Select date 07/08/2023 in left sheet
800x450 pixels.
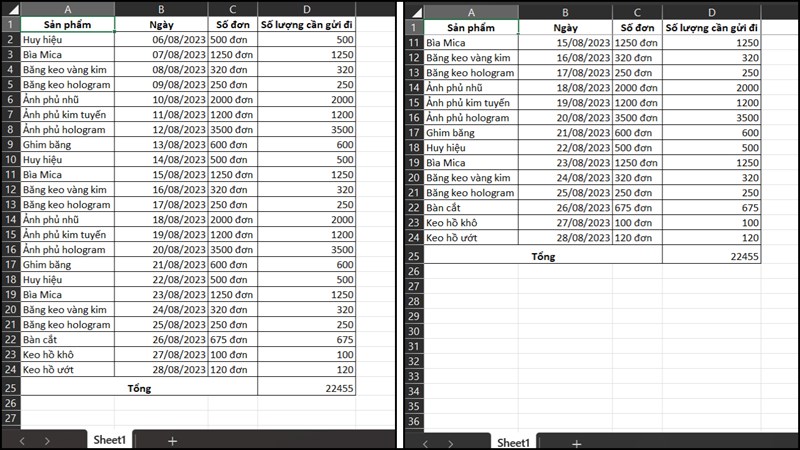[161, 55]
